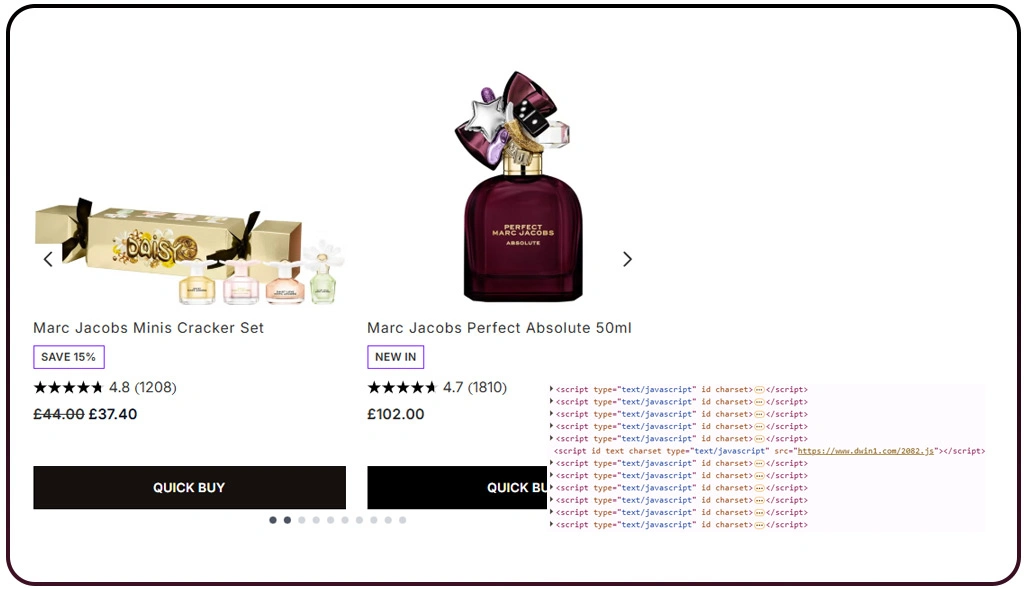Image resolution: width=1026 pixels, height=589 pixels.
Task: Select the first carousel pagination dot
Action: coord(273,520)
